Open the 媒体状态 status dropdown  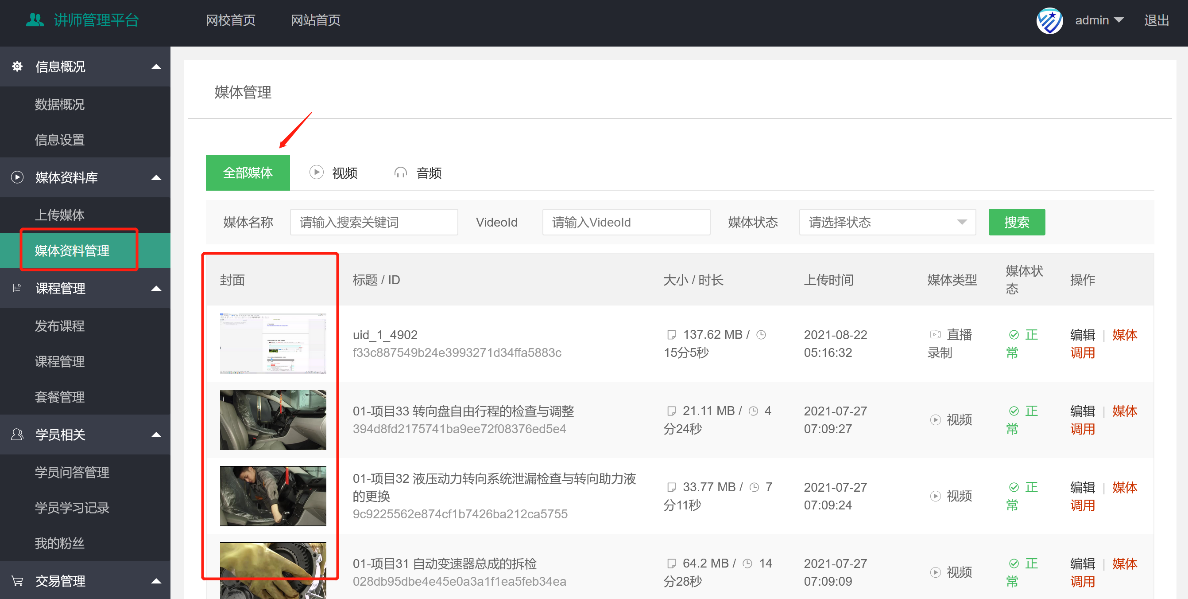pos(887,223)
